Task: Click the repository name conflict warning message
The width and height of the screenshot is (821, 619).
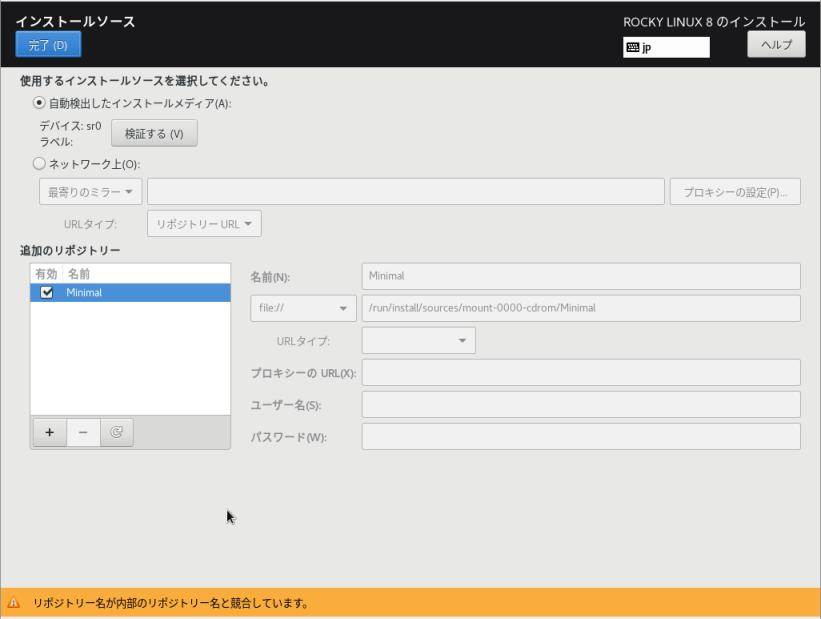Action: click(x=171, y=603)
